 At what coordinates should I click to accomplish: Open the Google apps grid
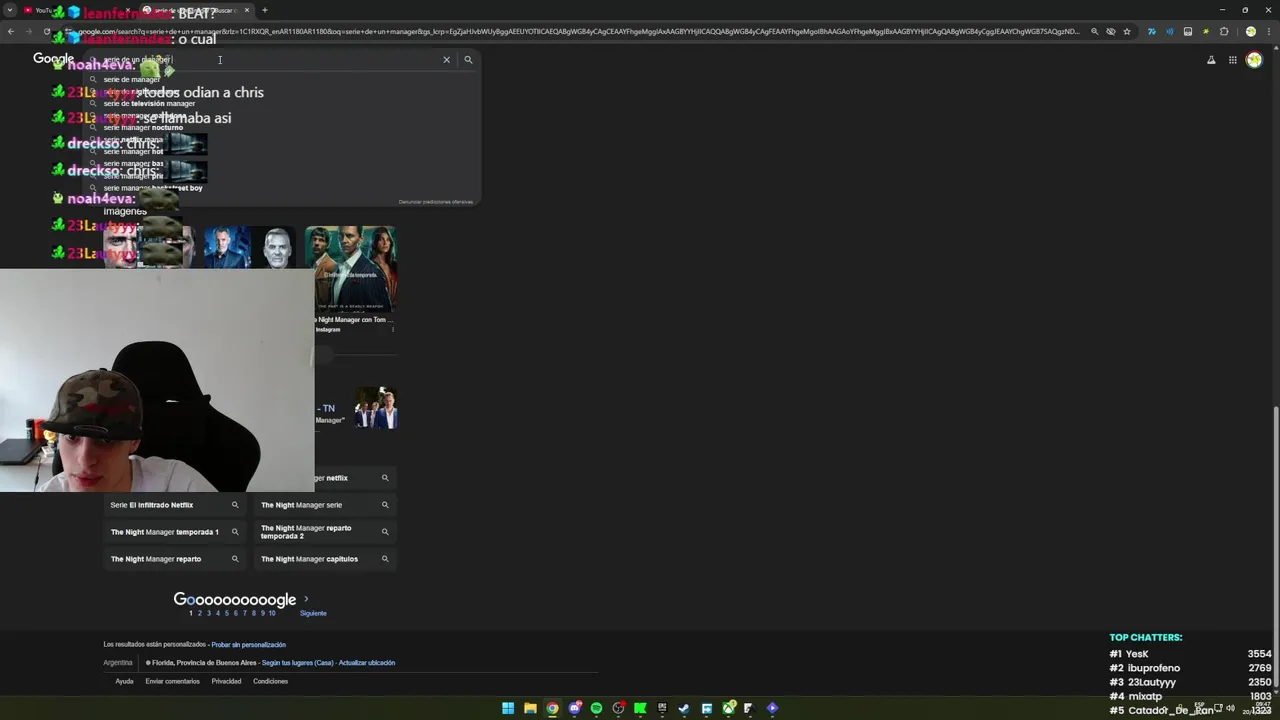click(x=1233, y=60)
